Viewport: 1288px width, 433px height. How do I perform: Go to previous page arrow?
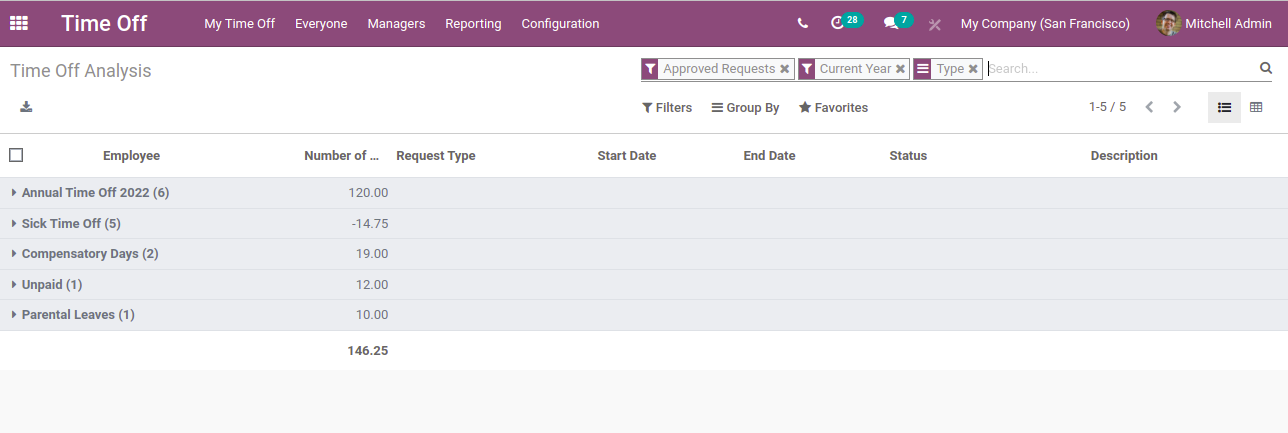[x=1149, y=107]
